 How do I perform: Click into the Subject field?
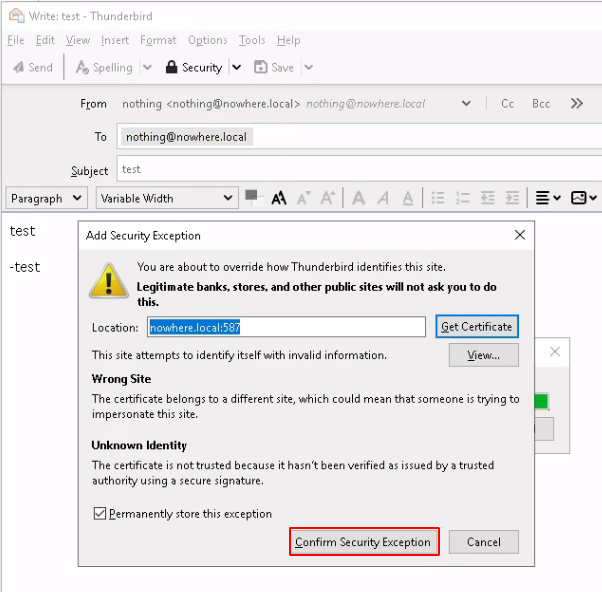359,169
